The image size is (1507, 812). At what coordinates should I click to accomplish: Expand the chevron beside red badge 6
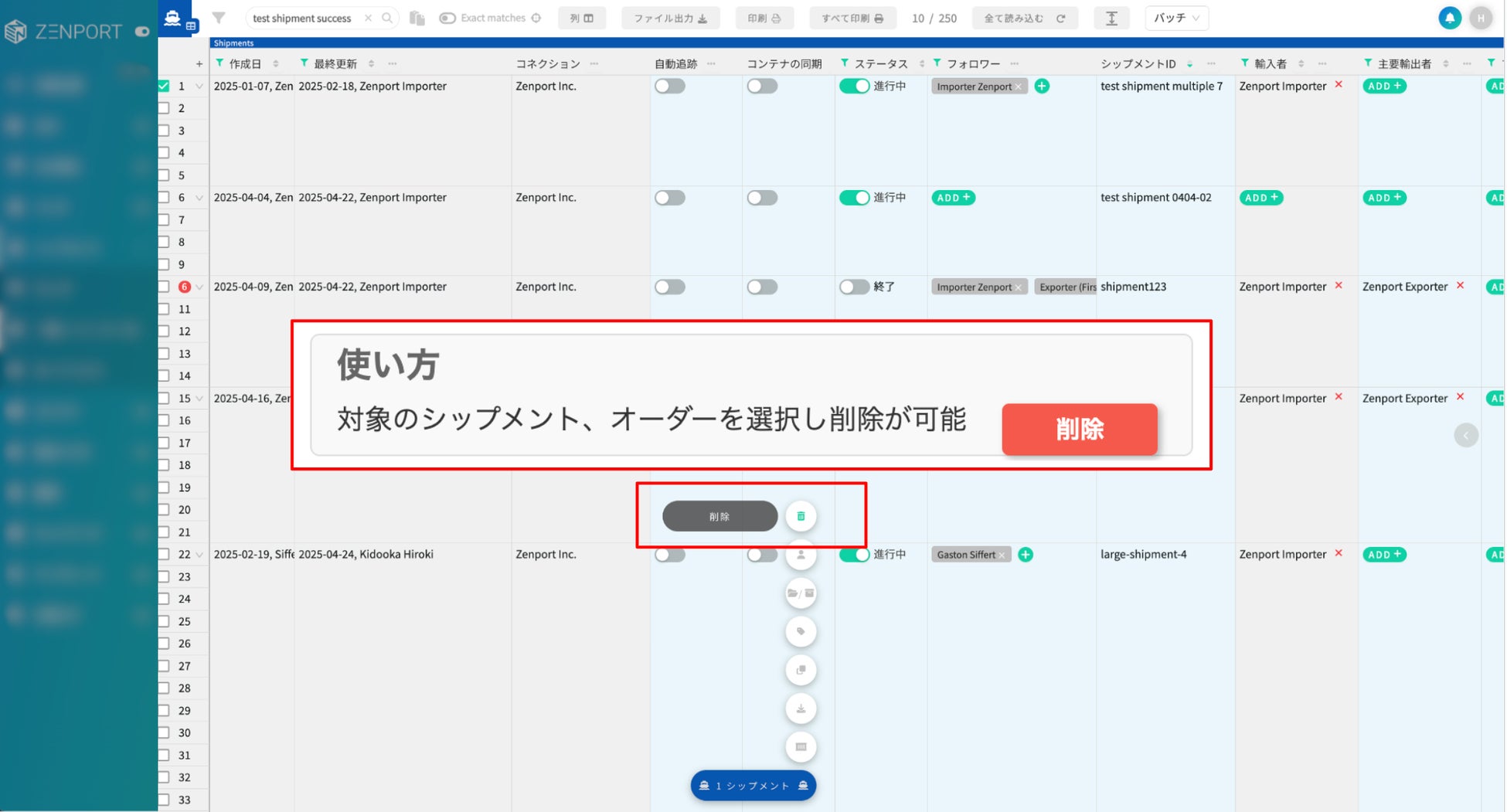[x=199, y=287]
